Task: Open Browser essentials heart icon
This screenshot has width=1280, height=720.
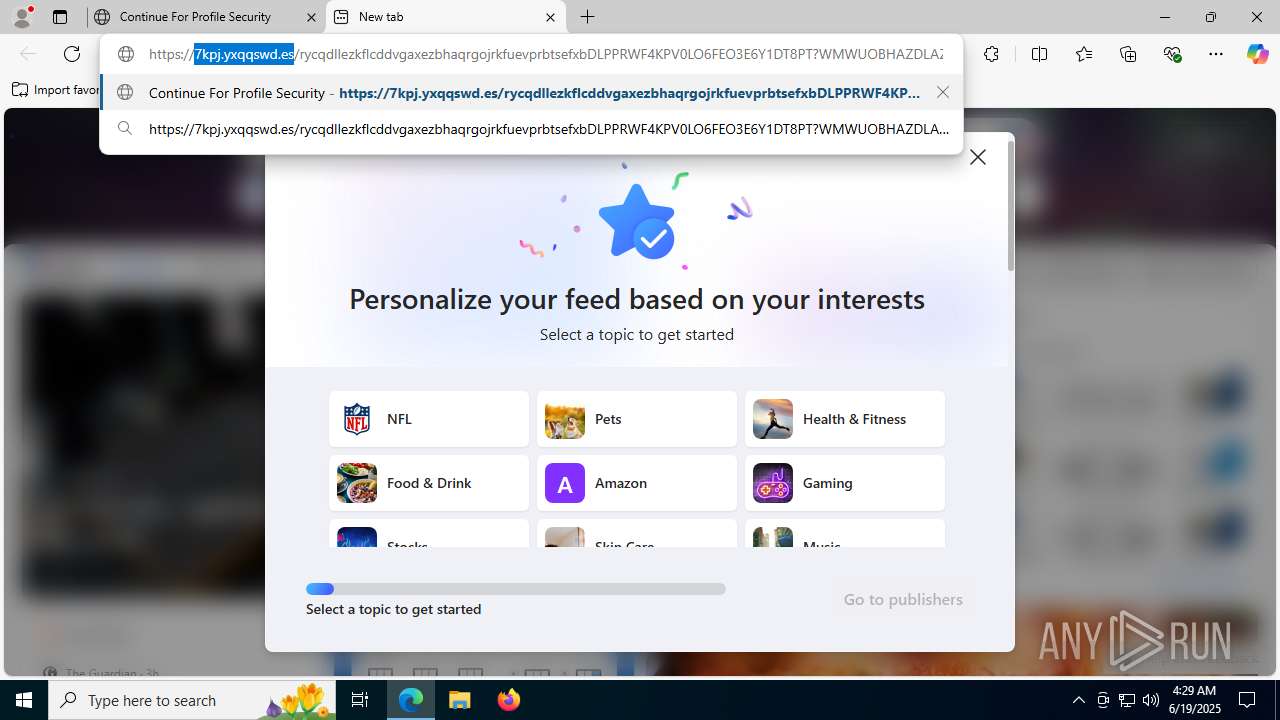Action: point(1172,54)
